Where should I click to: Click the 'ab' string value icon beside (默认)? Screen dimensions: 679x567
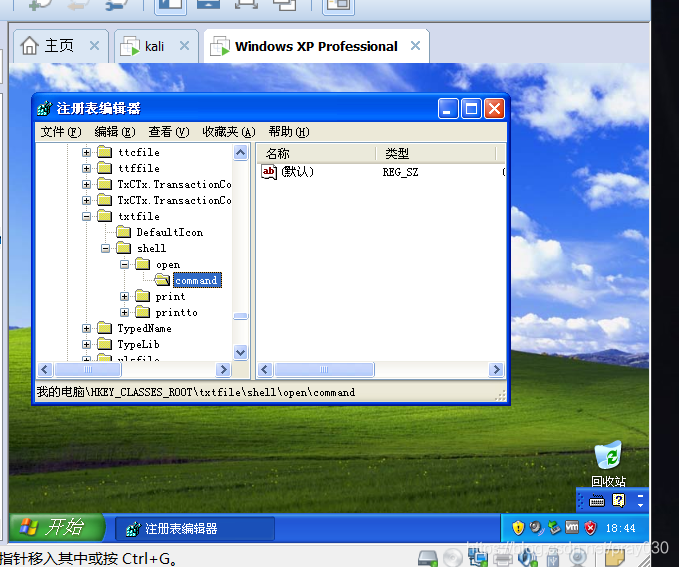269,172
